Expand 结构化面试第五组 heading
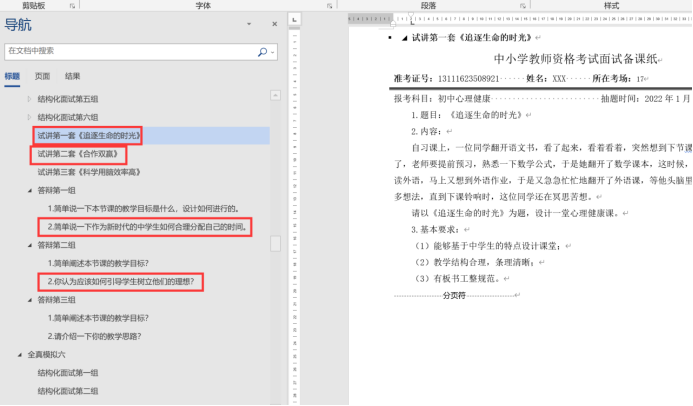This screenshot has width=693, height=406. coord(29,100)
